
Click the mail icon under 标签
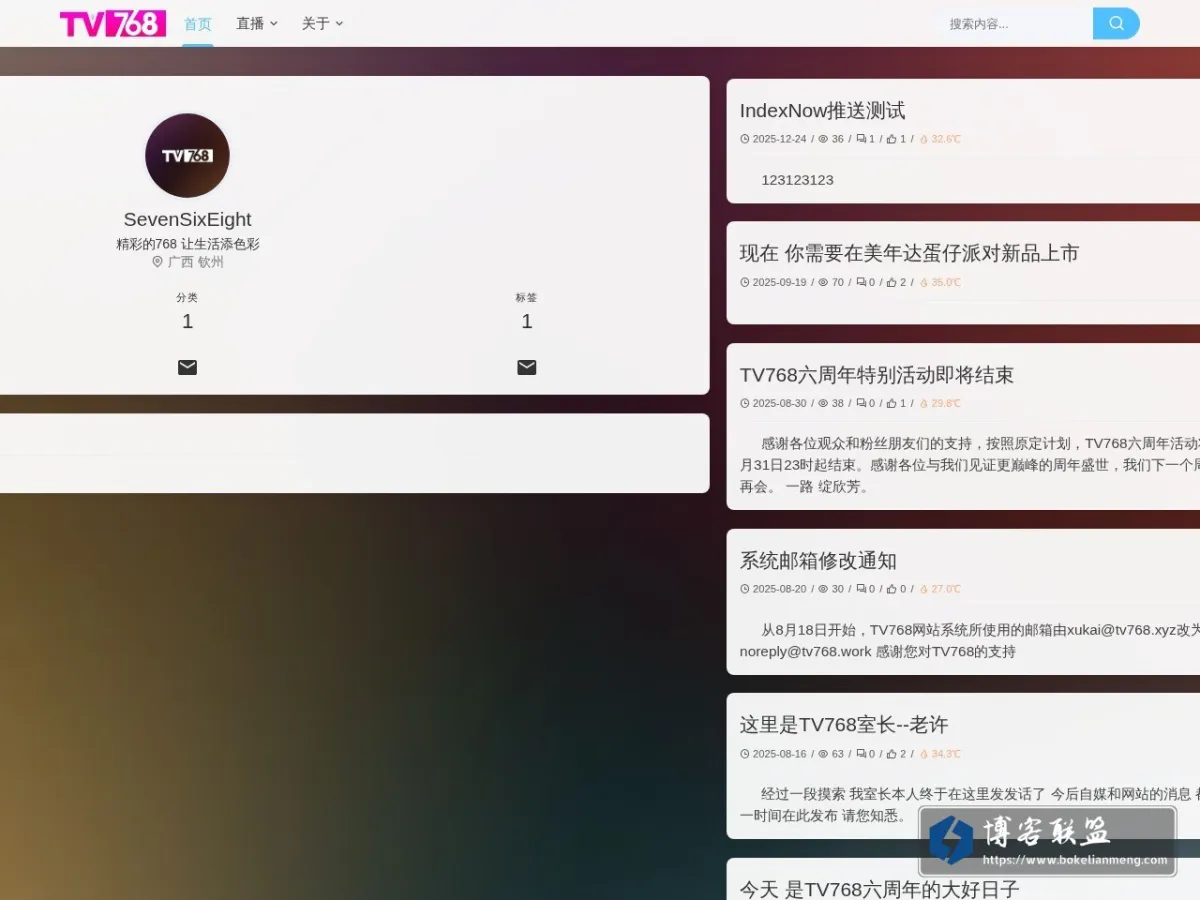click(x=527, y=367)
